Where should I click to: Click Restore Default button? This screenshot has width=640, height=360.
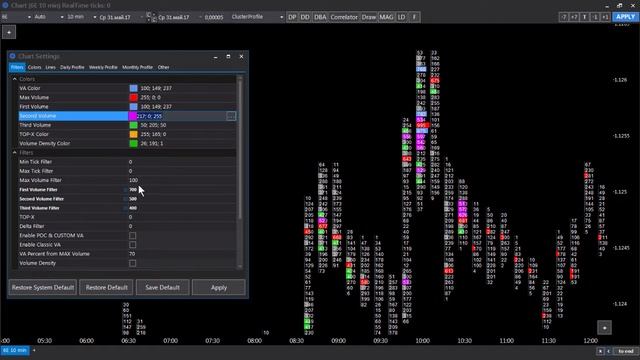[x=106, y=287]
